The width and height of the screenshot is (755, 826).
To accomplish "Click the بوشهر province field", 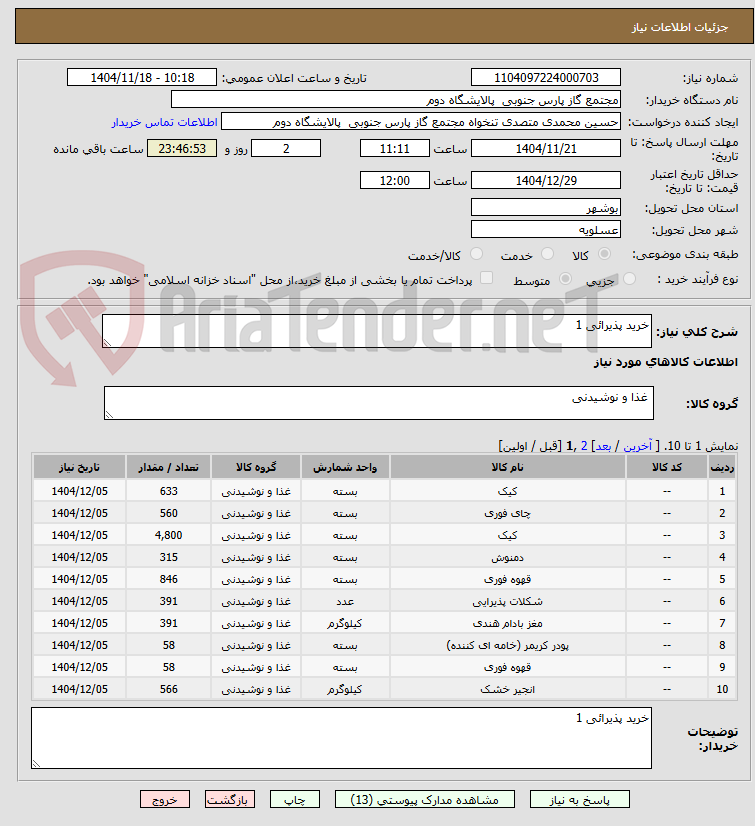I will click(x=546, y=208).
